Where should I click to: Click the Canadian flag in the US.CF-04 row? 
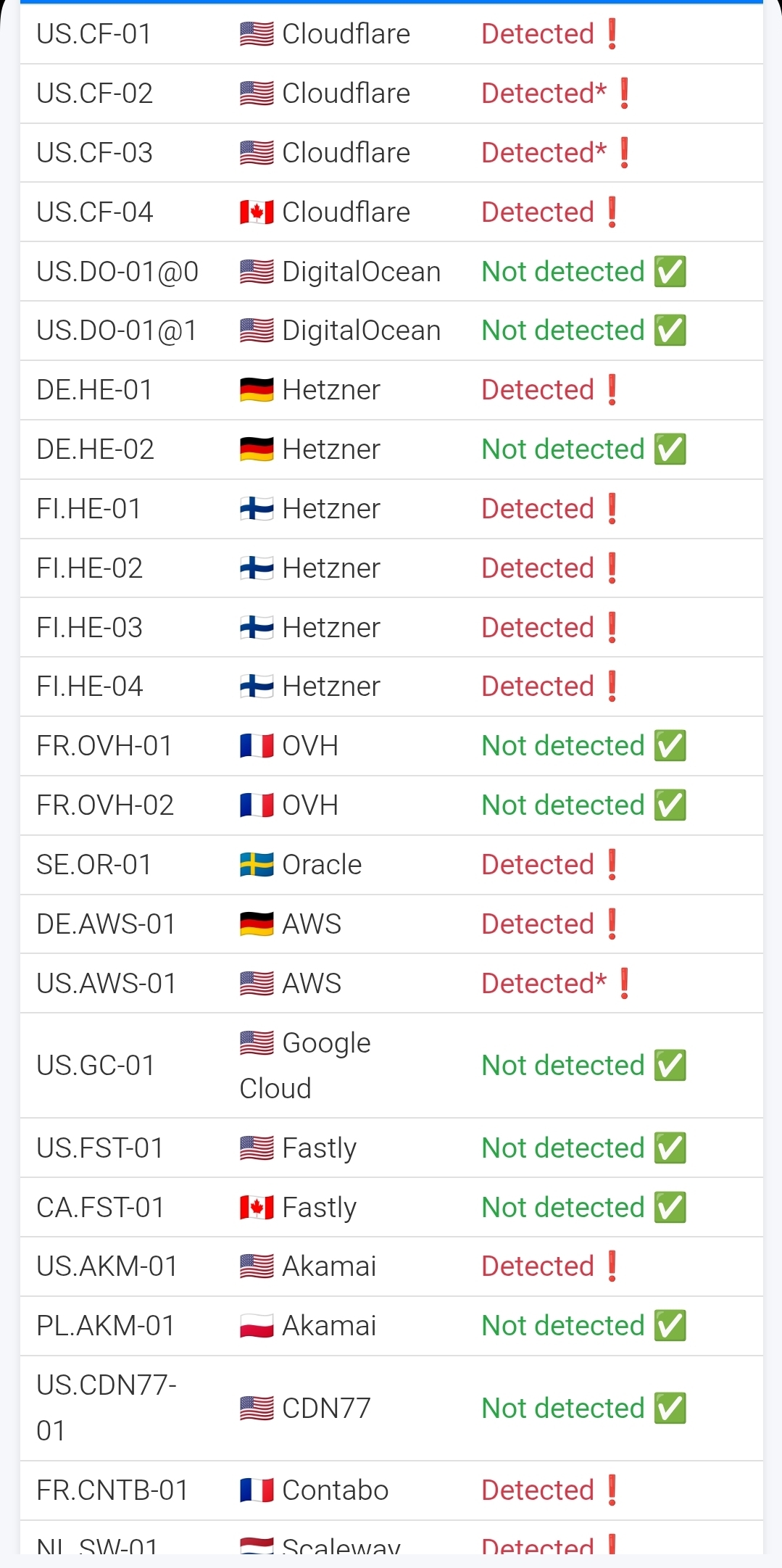(257, 212)
